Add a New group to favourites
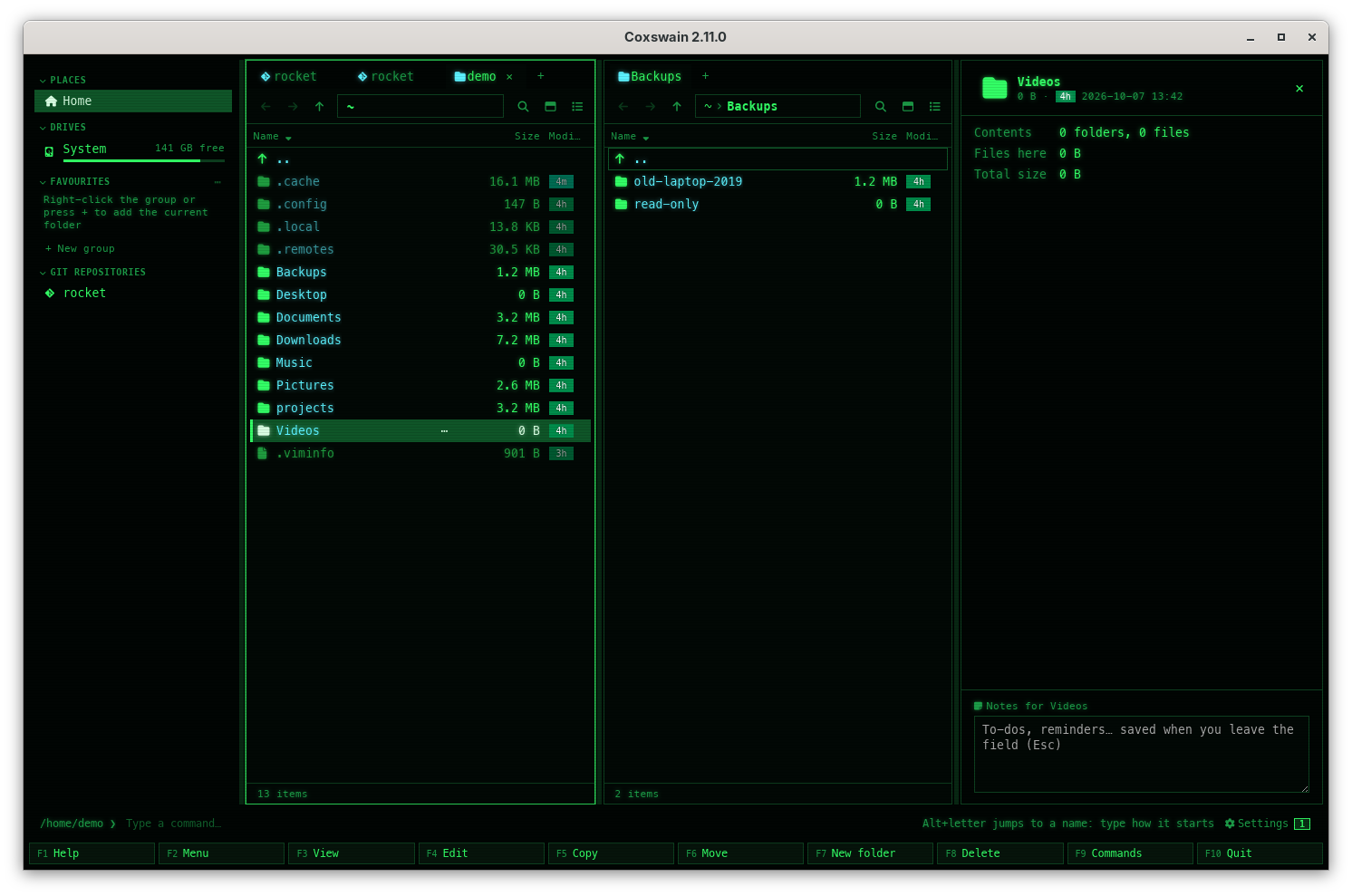The height and width of the screenshot is (896, 1352). pyautogui.click(x=80, y=249)
